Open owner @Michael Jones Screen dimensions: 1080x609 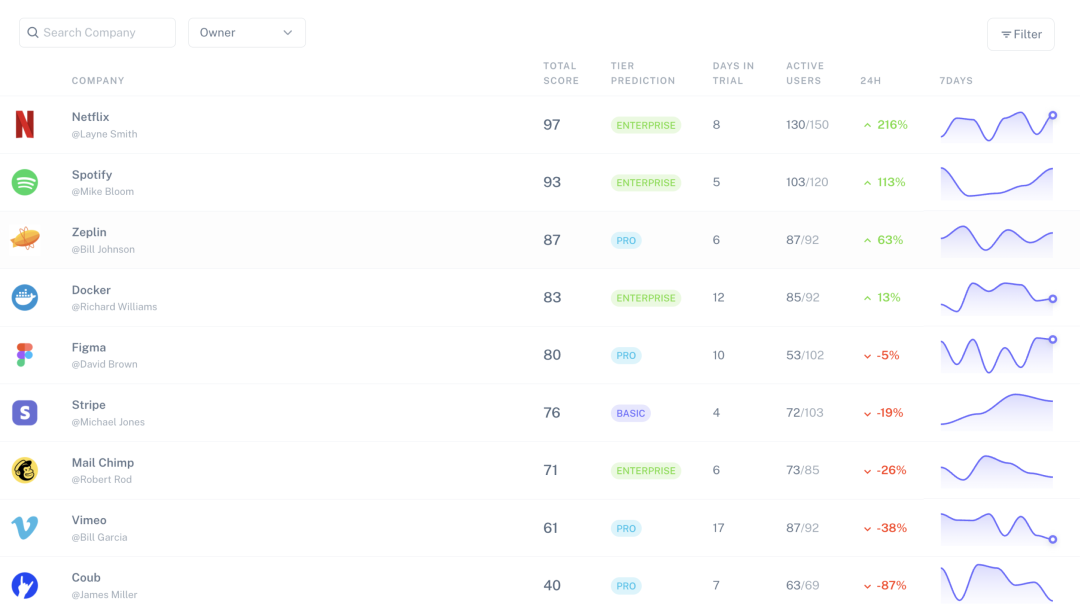pos(108,422)
